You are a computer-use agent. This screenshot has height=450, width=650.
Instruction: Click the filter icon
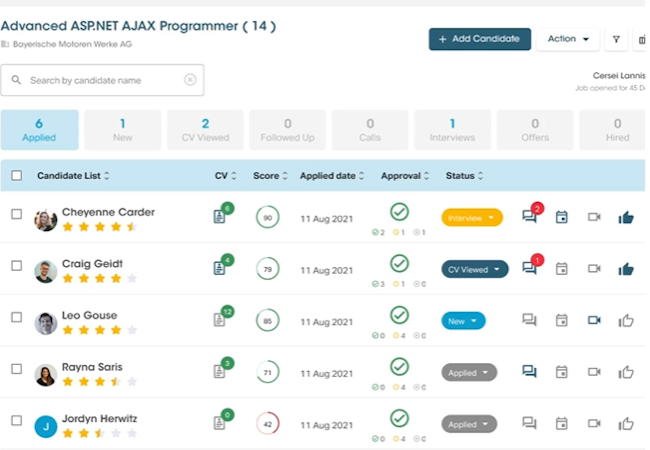[x=616, y=39]
